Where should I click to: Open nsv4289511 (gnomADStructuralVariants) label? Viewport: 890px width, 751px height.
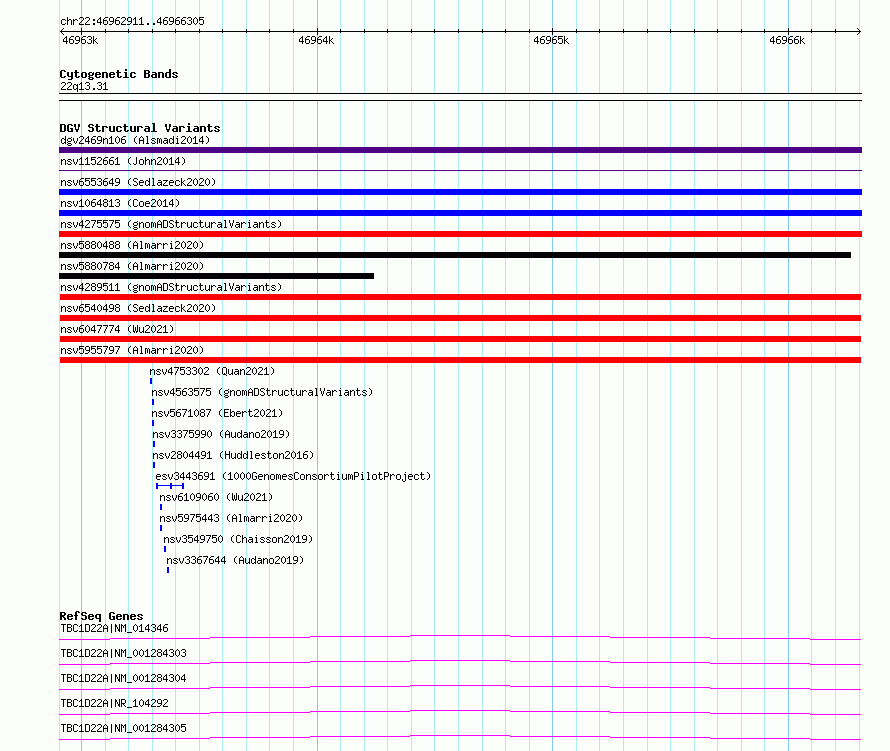point(171,287)
